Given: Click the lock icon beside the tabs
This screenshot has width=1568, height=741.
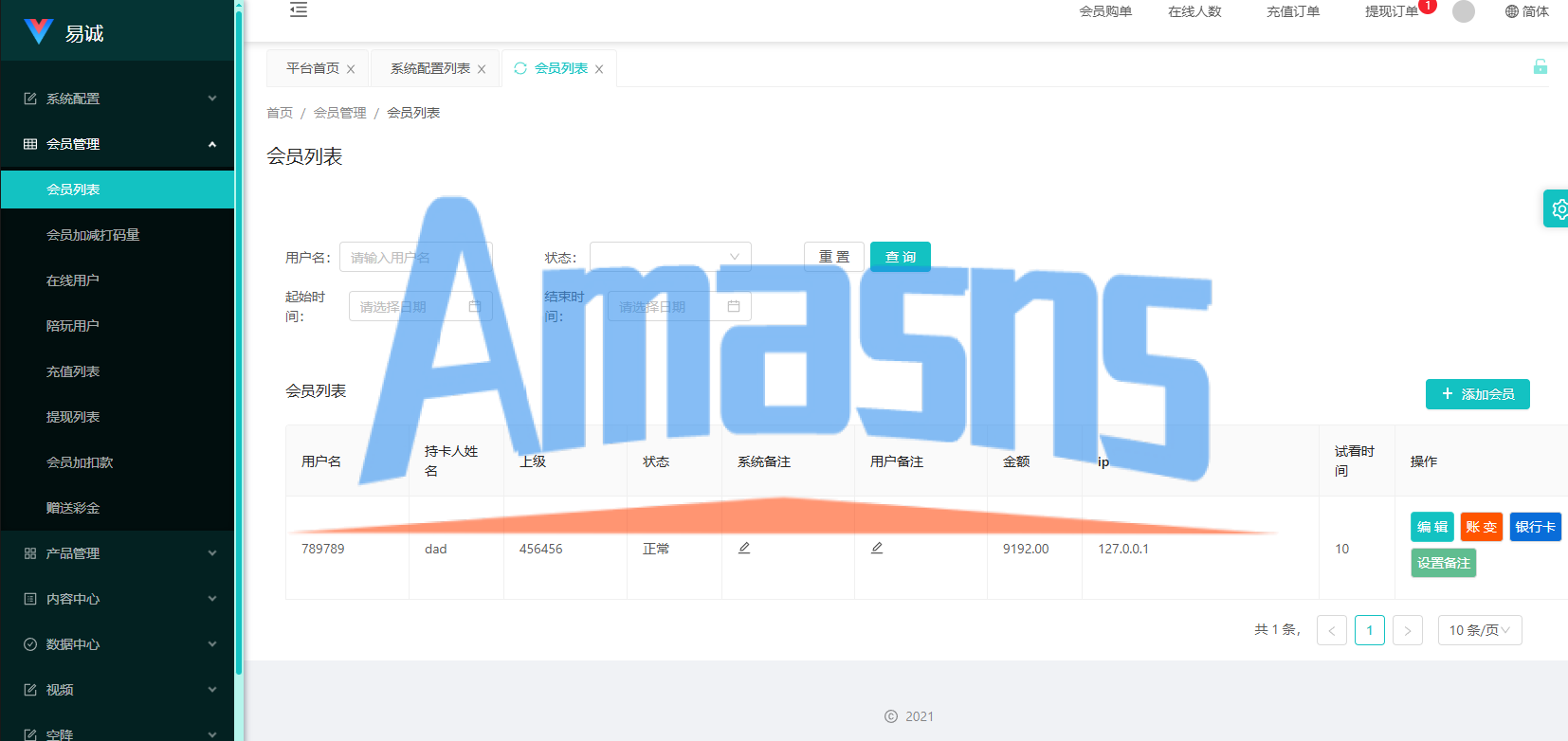Looking at the screenshot, I should coord(1541,66).
